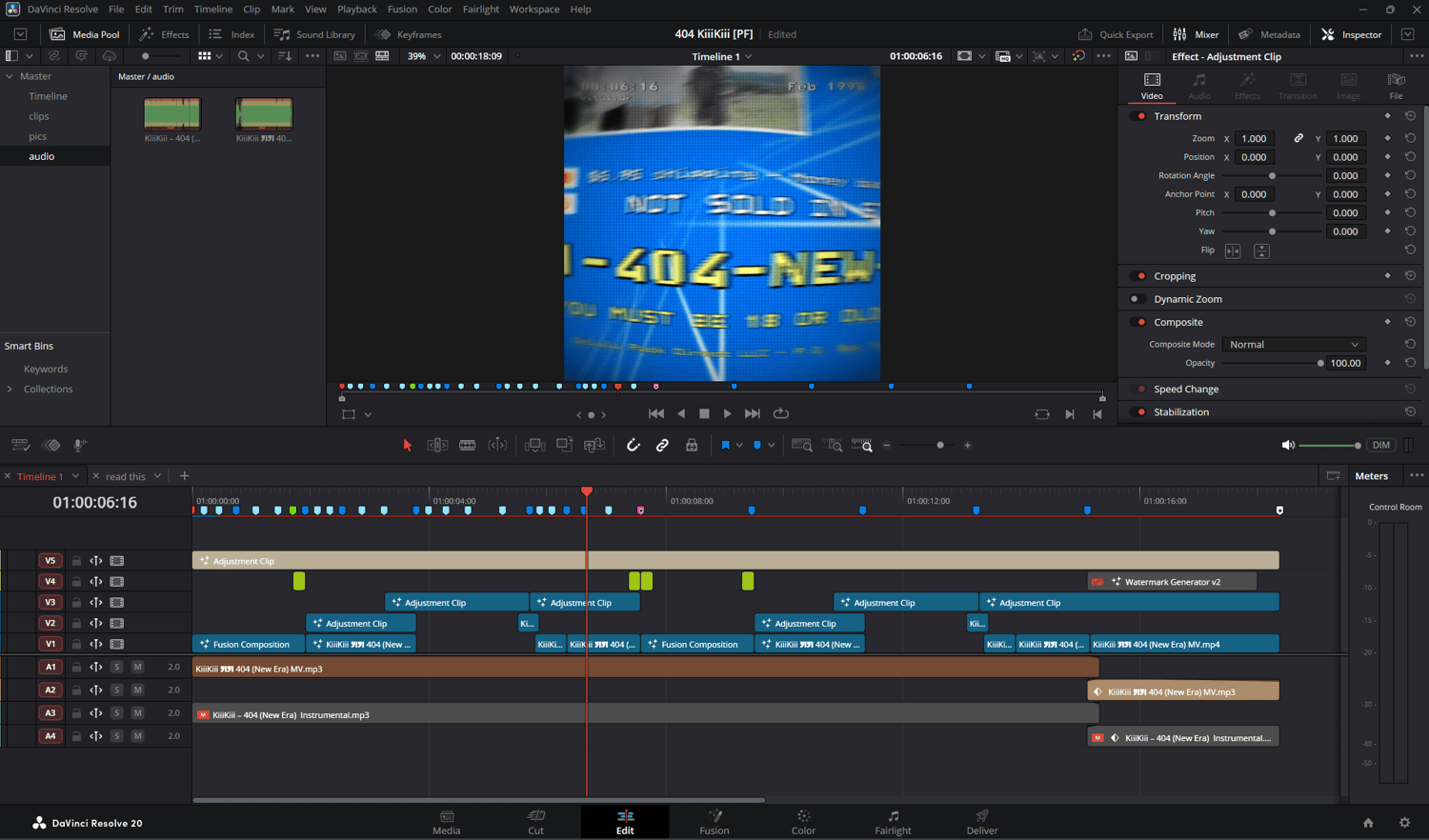The height and width of the screenshot is (840, 1429).
Task: Toggle timeline snapping magnet icon
Action: 633,445
